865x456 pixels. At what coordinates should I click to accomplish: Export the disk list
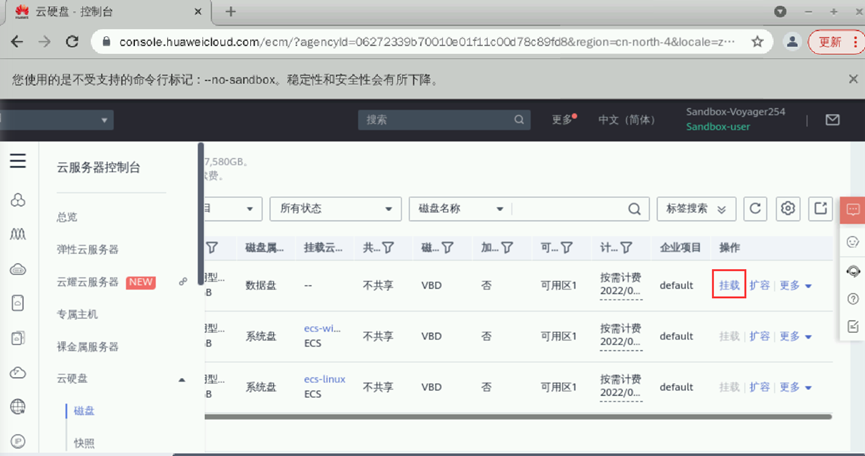click(820, 209)
